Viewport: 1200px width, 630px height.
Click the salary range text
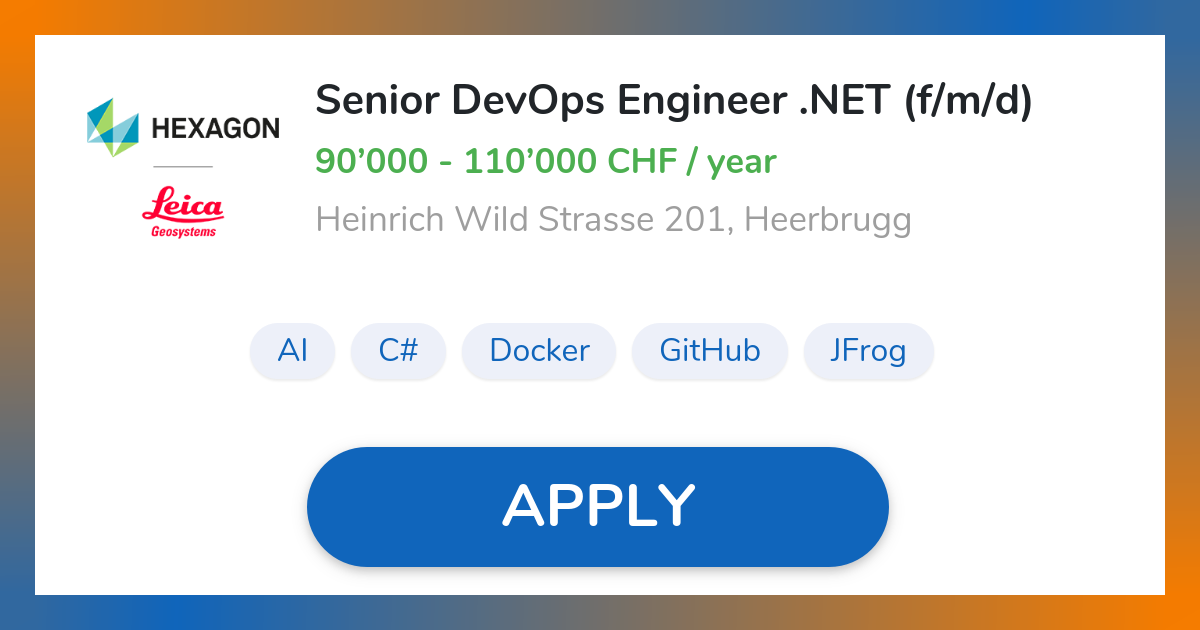[x=546, y=160]
